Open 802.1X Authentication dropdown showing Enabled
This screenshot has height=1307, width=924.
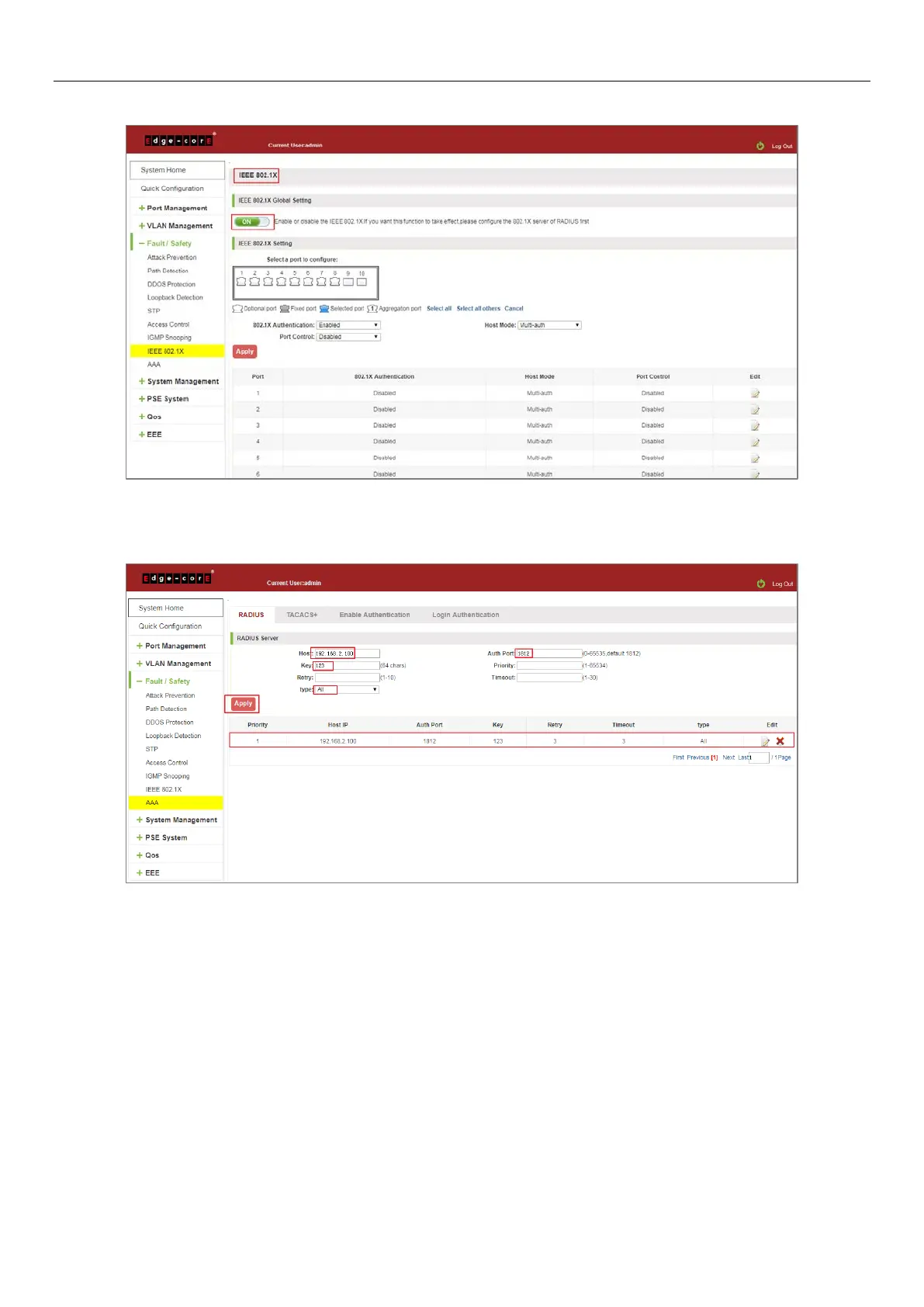(348, 325)
